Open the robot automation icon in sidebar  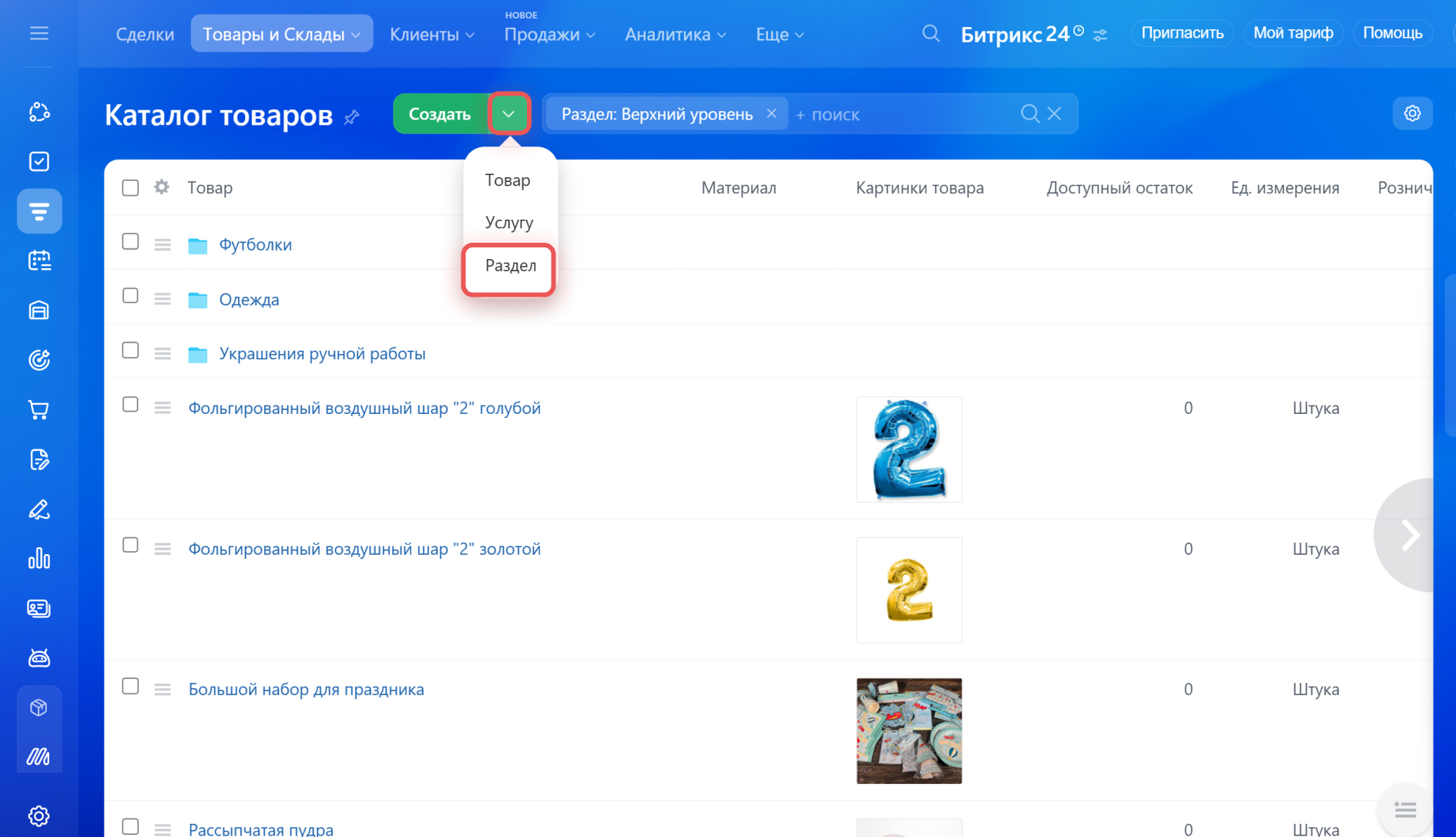39,658
